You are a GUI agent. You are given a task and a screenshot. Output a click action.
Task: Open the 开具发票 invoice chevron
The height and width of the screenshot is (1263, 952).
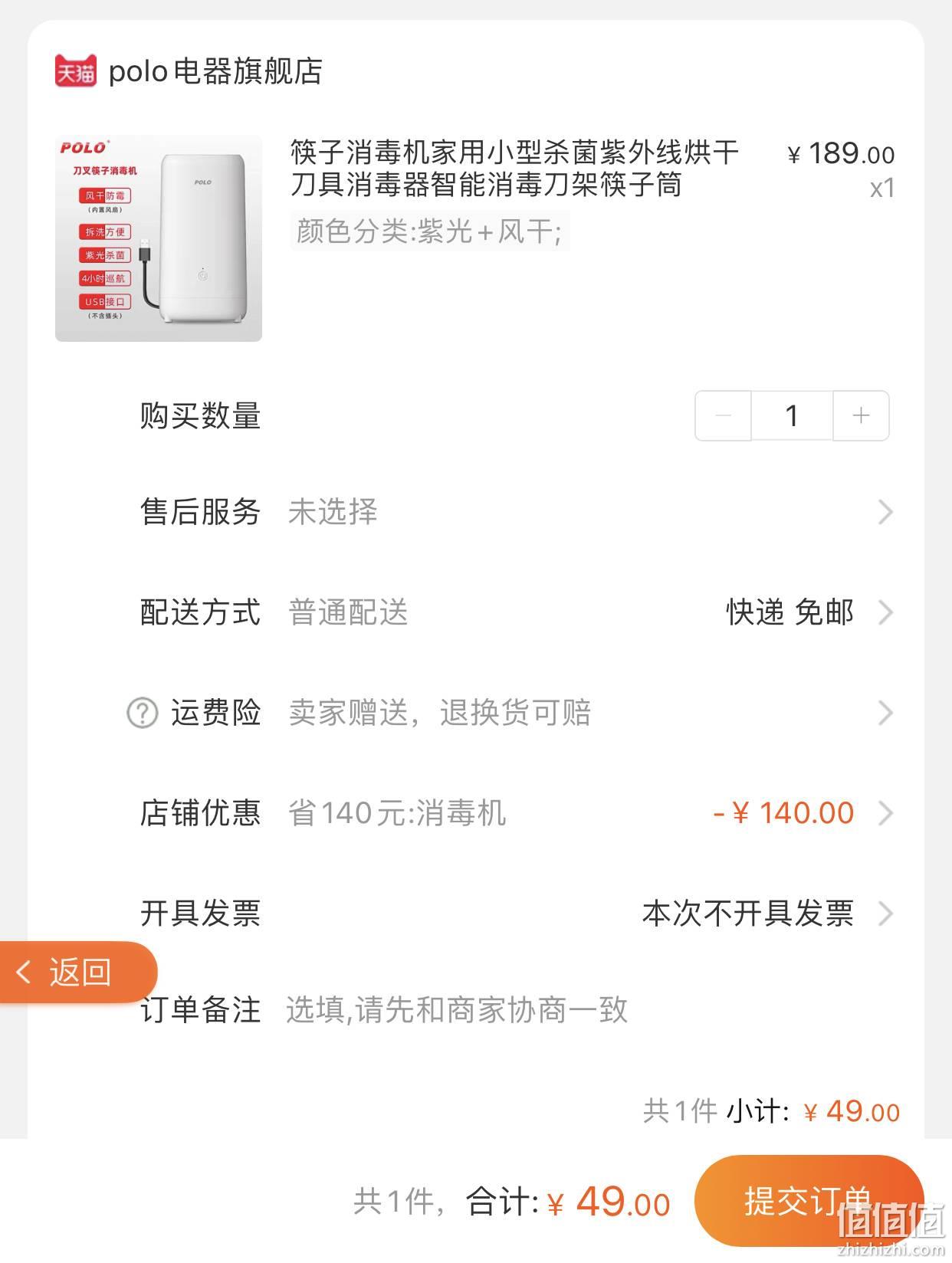pyautogui.click(x=885, y=914)
